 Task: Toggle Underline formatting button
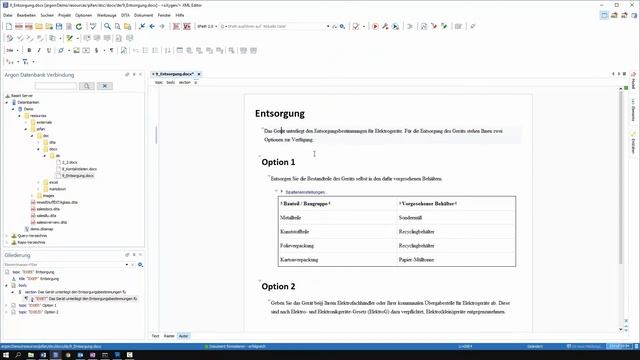coord(49,51)
